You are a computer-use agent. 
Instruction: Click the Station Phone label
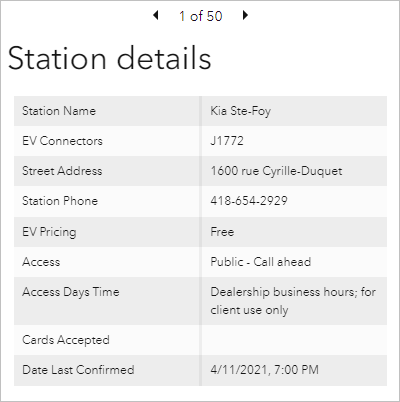tap(60, 201)
